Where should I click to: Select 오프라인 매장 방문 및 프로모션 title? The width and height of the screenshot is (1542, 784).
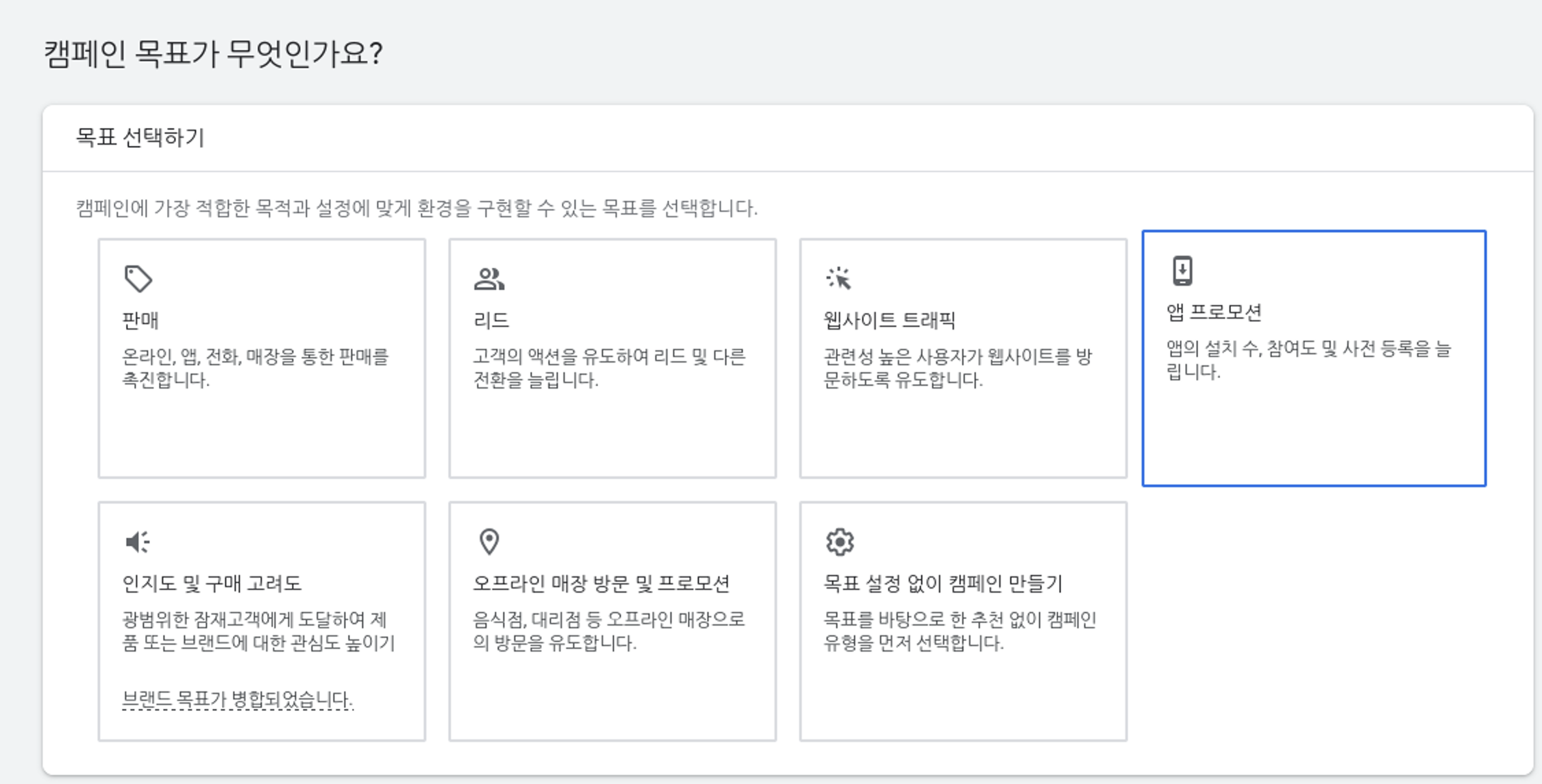tap(601, 583)
